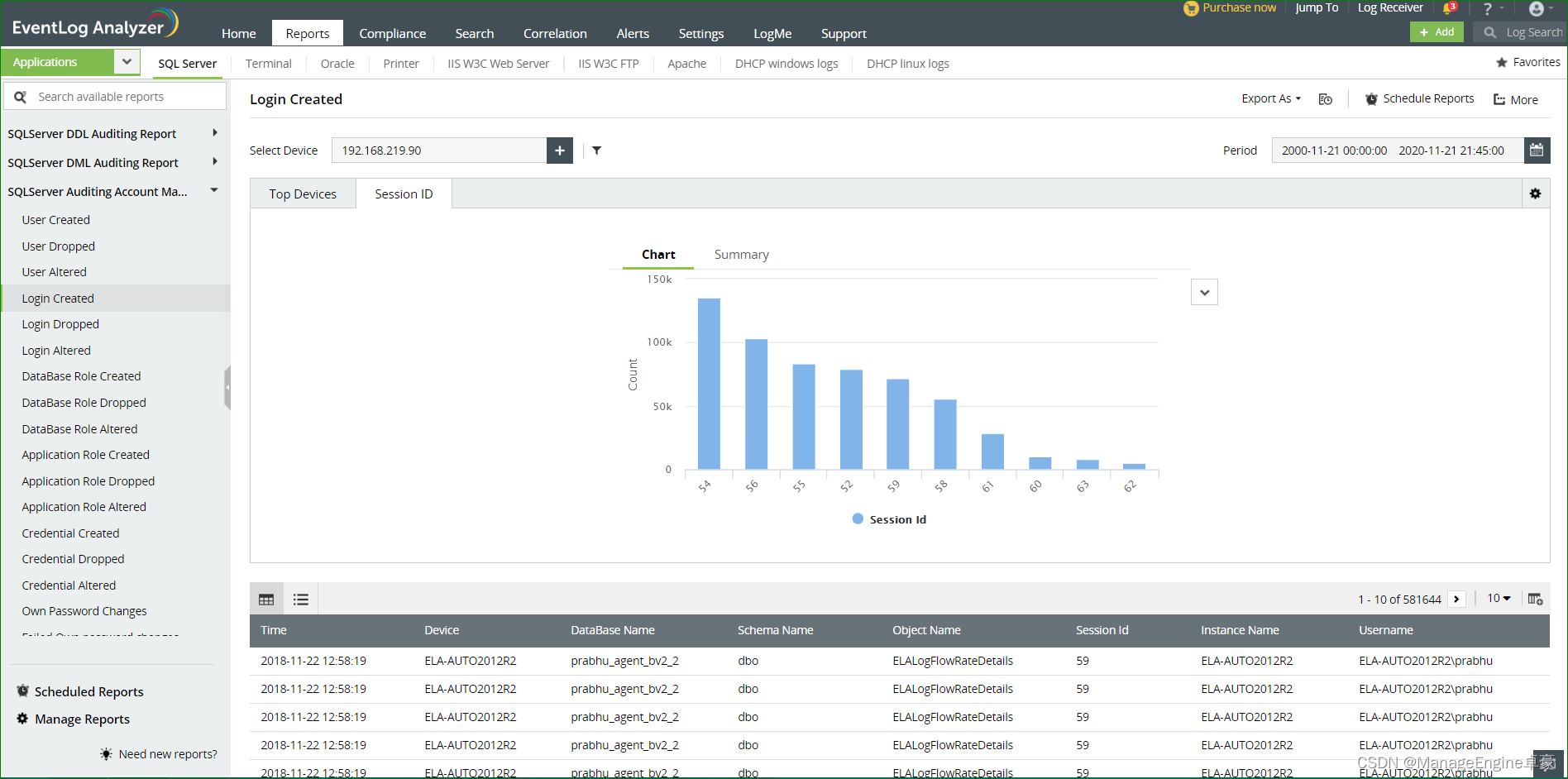Click the Username column header
This screenshot has height=779, width=1568.
[1385, 630]
